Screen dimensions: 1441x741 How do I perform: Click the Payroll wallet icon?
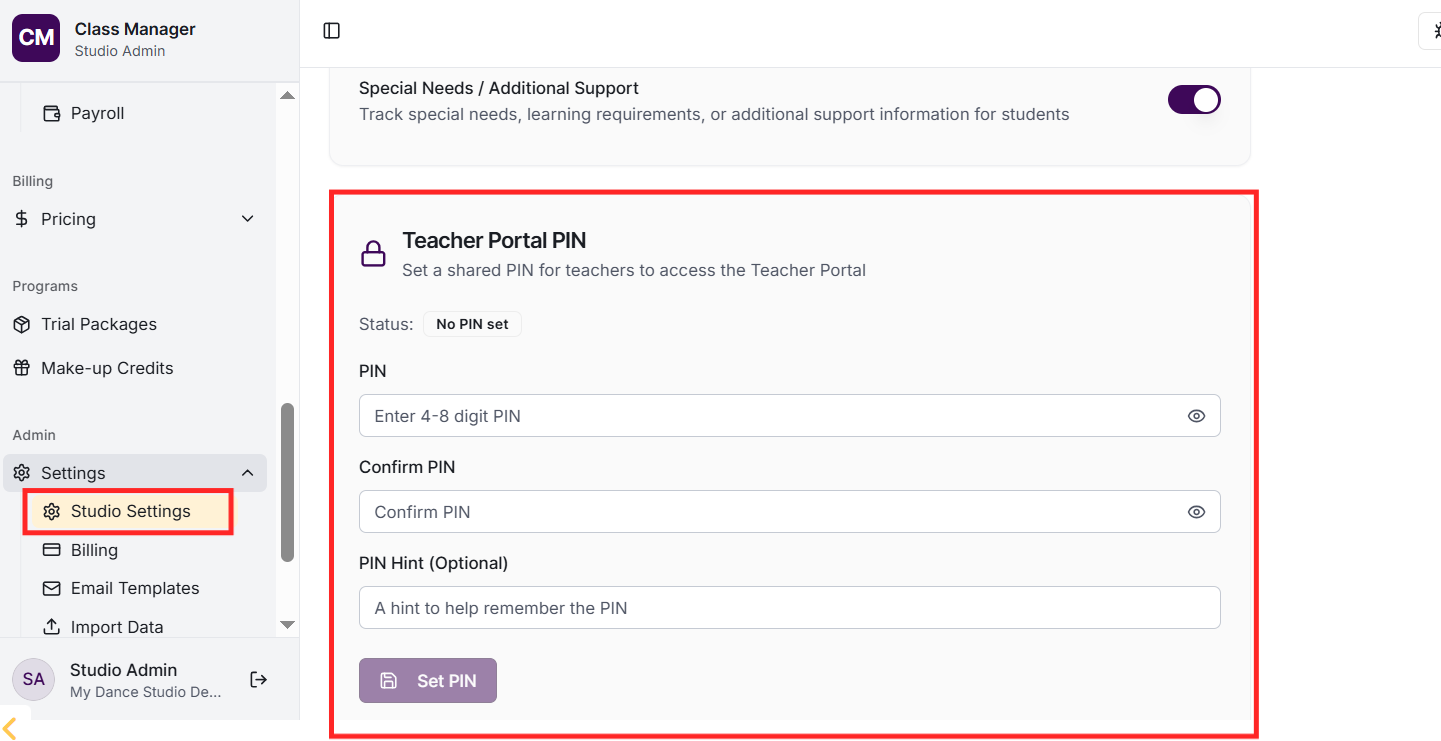pyautogui.click(x=52, y=113)
